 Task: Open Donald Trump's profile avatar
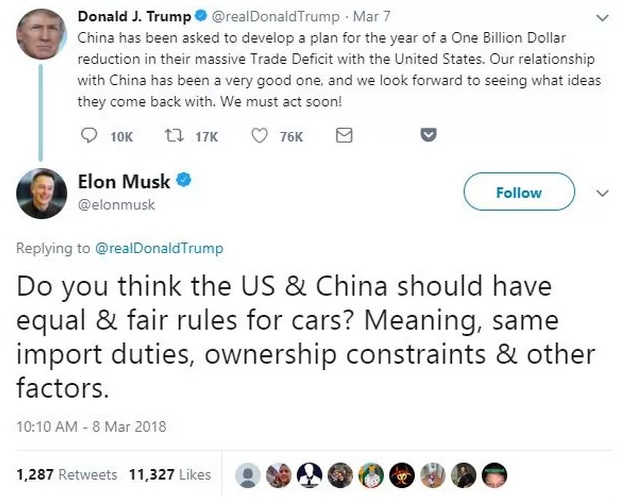click(39, 36)
